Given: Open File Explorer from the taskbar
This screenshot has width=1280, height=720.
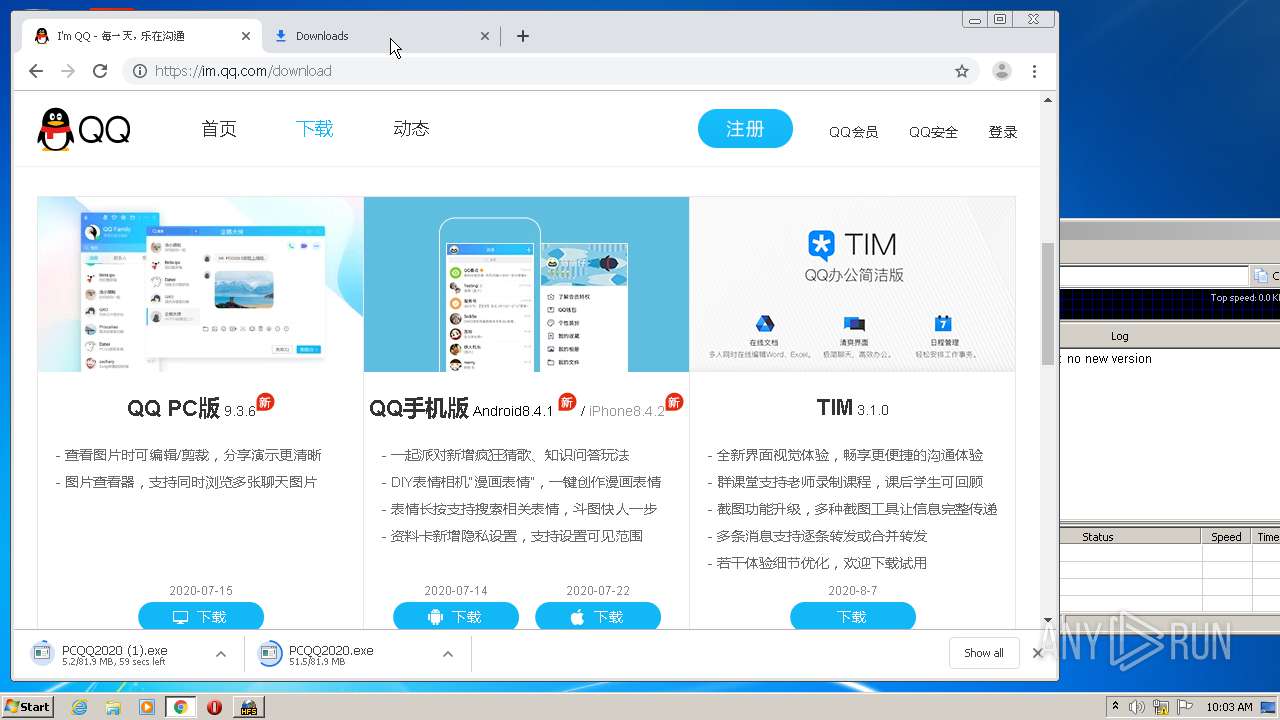Looking at the screenshot, I should 113,707.
